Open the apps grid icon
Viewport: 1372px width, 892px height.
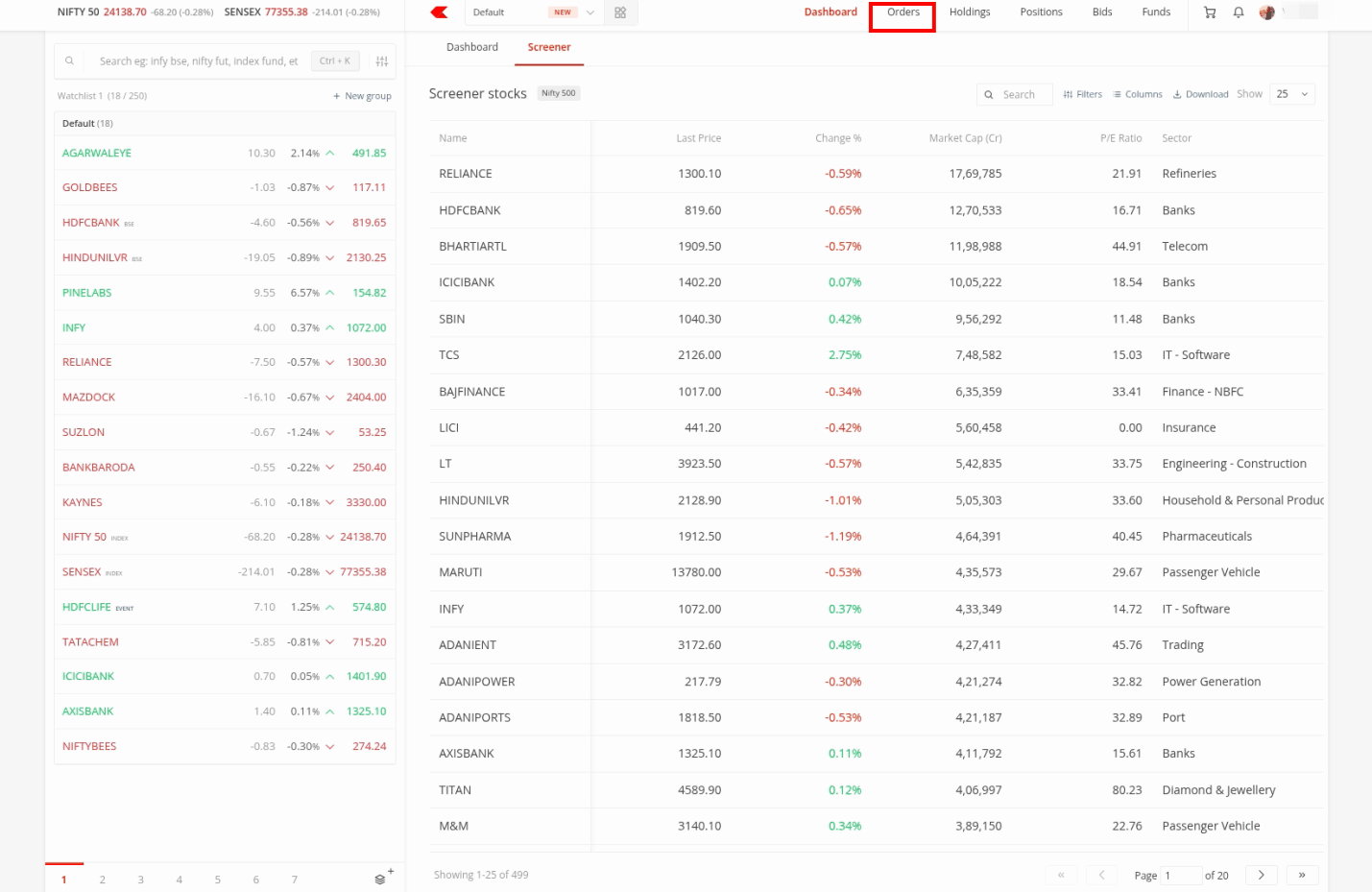point(620,12)
